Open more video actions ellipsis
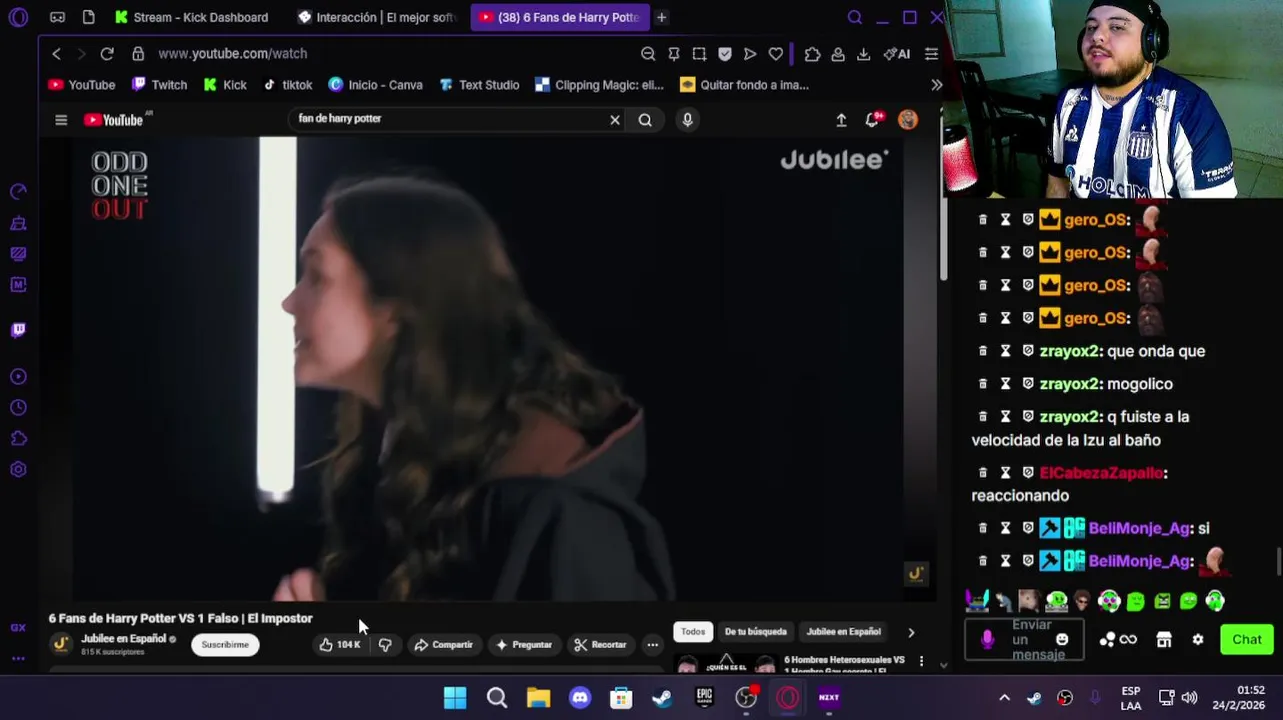 tap(653, 645)
